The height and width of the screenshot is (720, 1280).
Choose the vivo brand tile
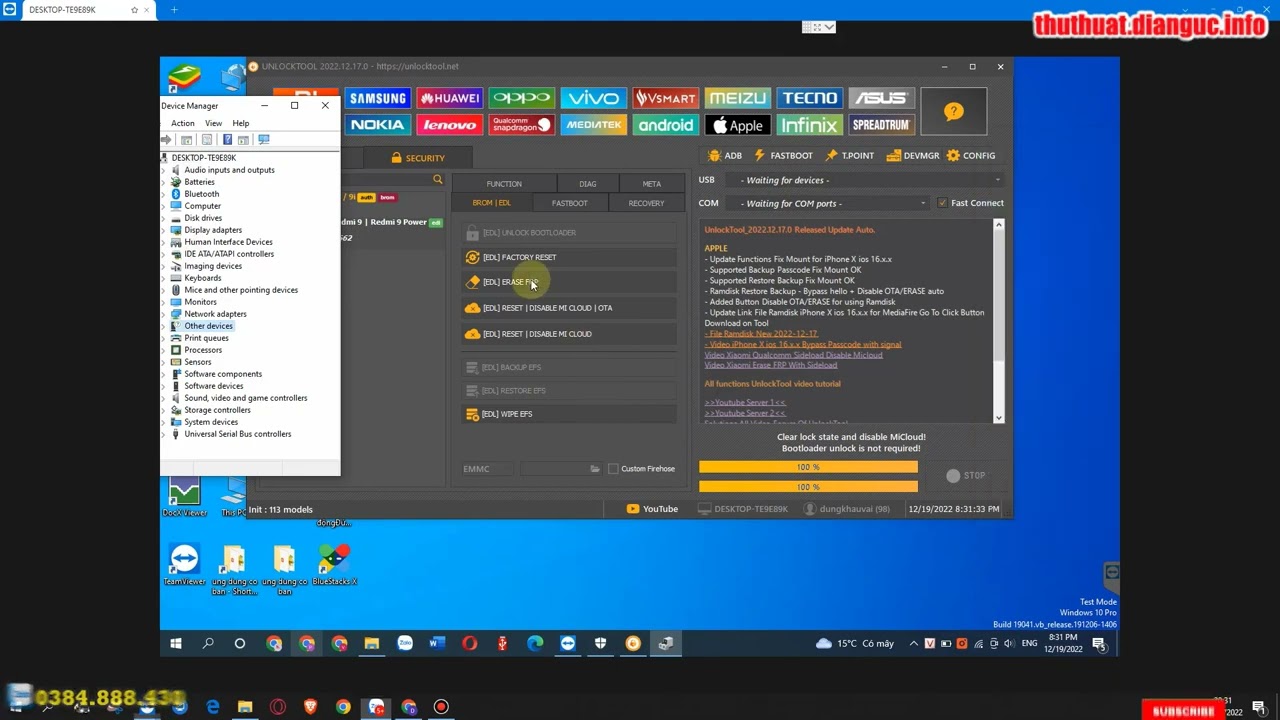593,98
